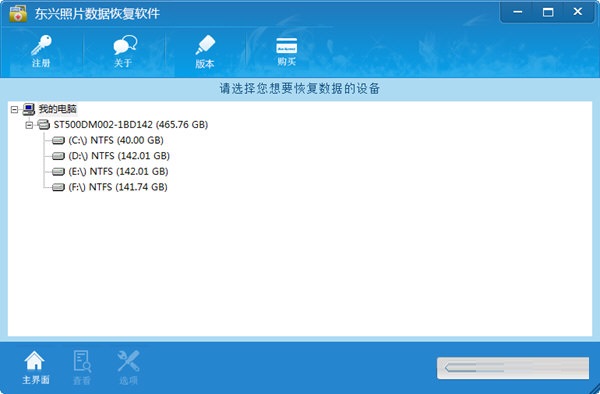Image resolution: width=600 pixels, height=394 pixels.
Task: Click the 东兴照片数据恢复软件 window title
Action: (97, 14)
